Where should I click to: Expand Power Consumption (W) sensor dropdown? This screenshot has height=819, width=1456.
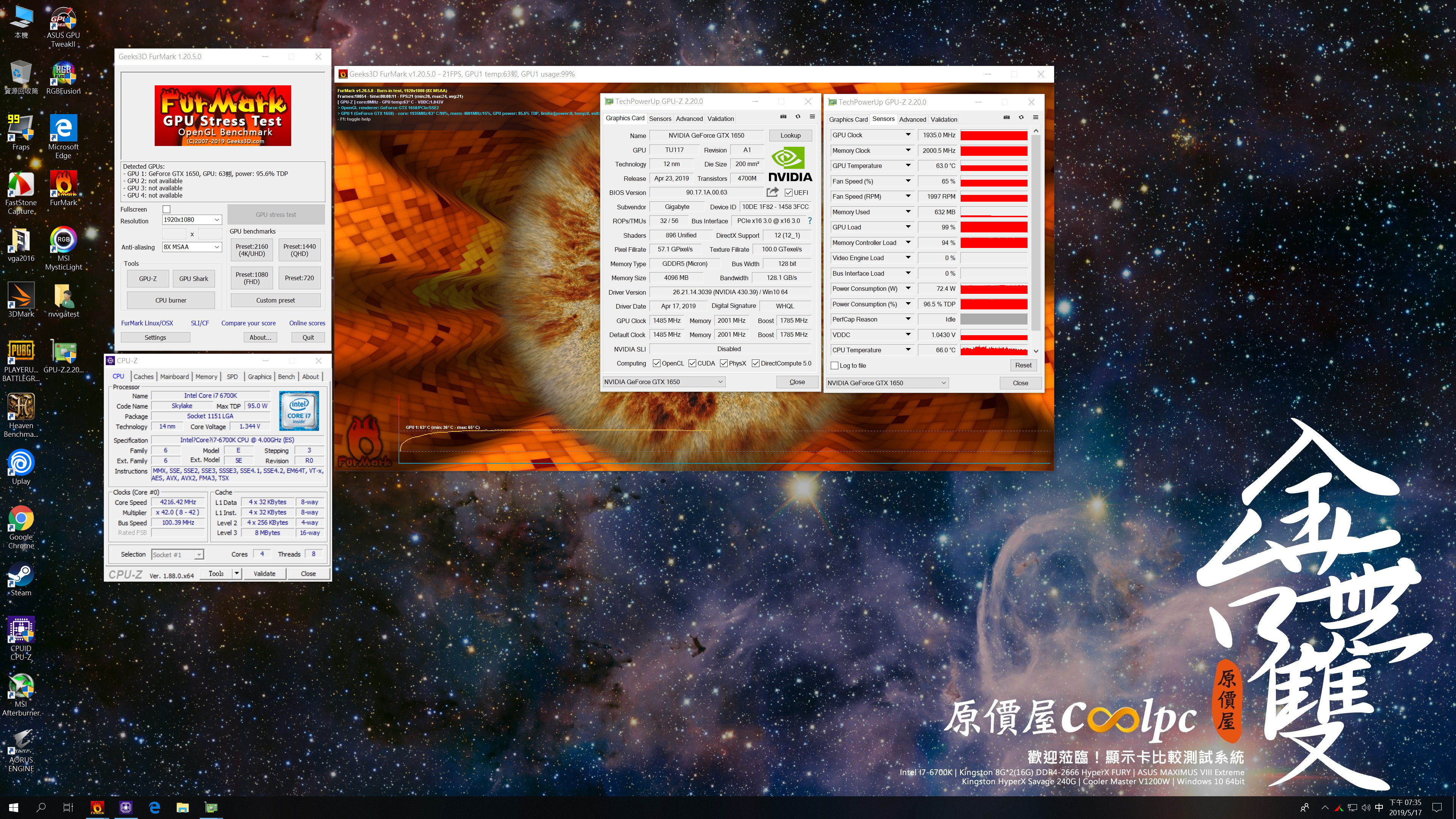point(908,288)
